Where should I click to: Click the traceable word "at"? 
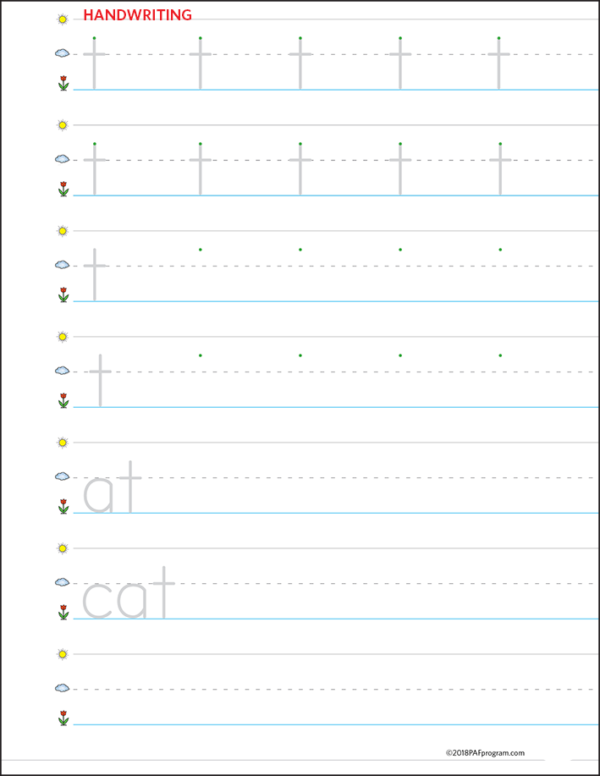[x=112, y=487]
